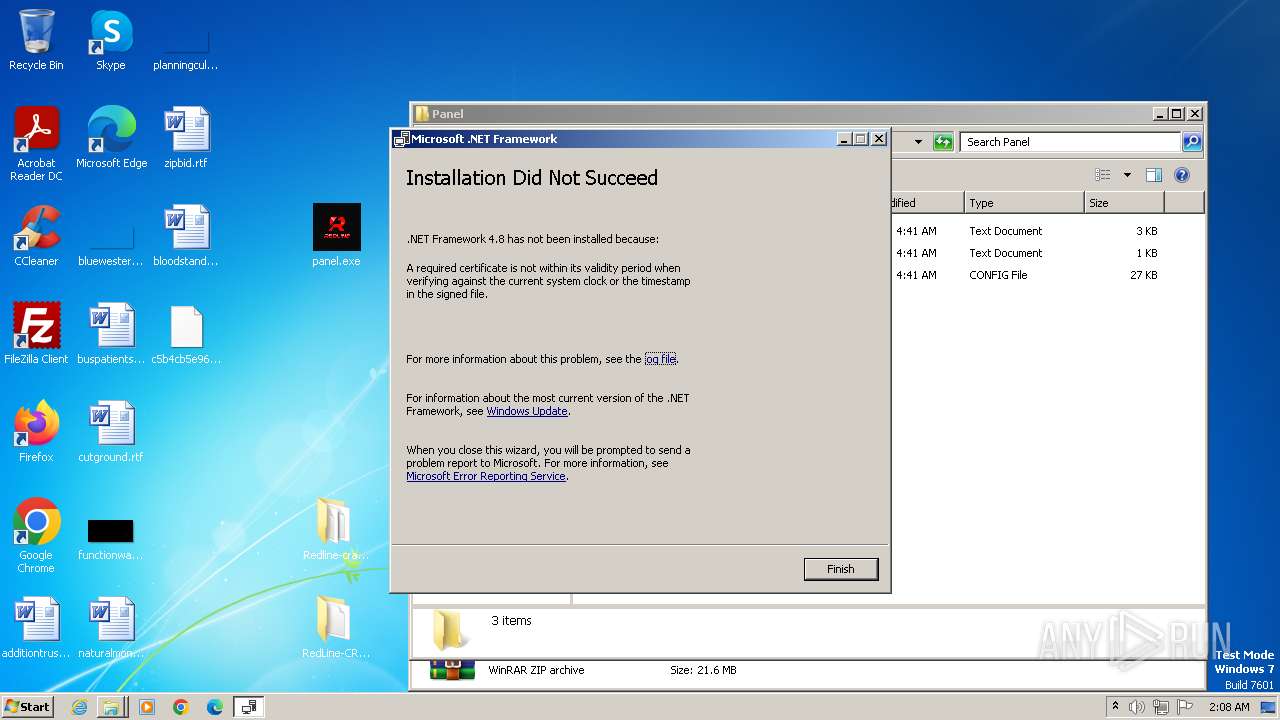Open Edge from the taskbar
This screenshot has width=1280, height=720.
(x=214, y=707)
